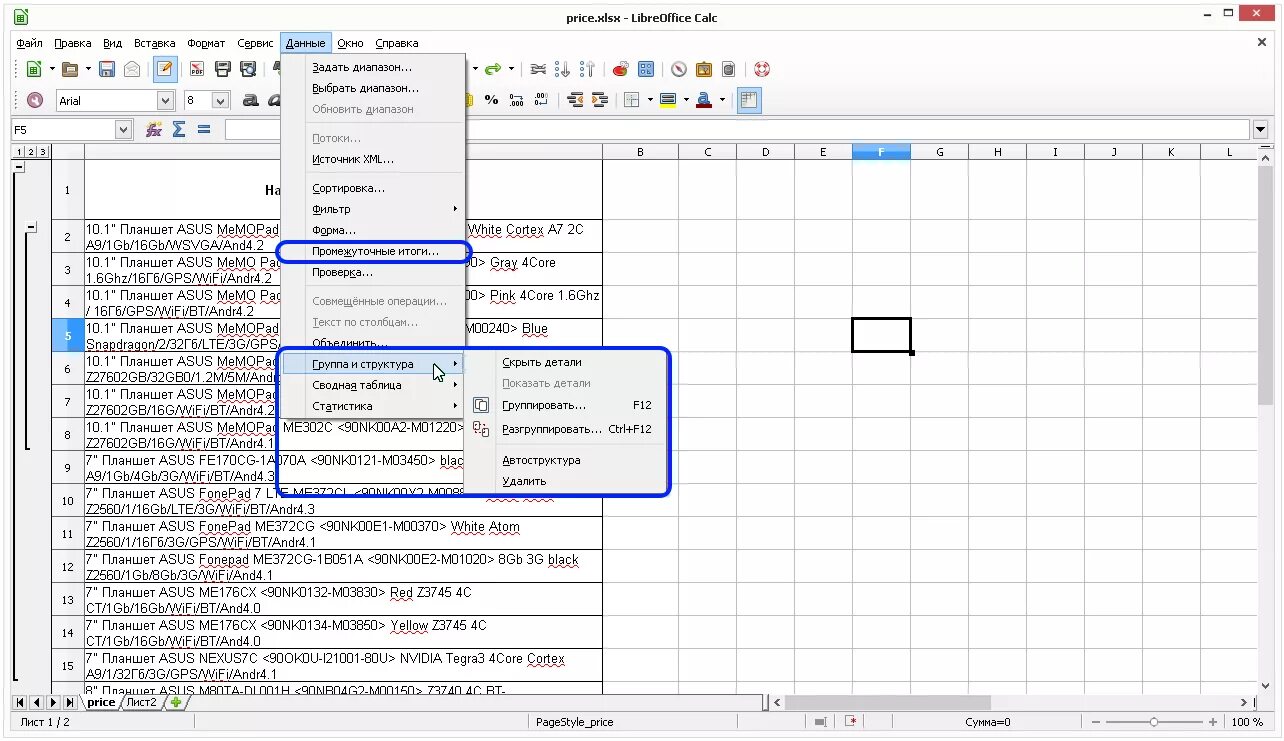Click the green Redo arrow icon
Image resolution: width=1284 pixels, height=741 pixels.
(492, 69)
